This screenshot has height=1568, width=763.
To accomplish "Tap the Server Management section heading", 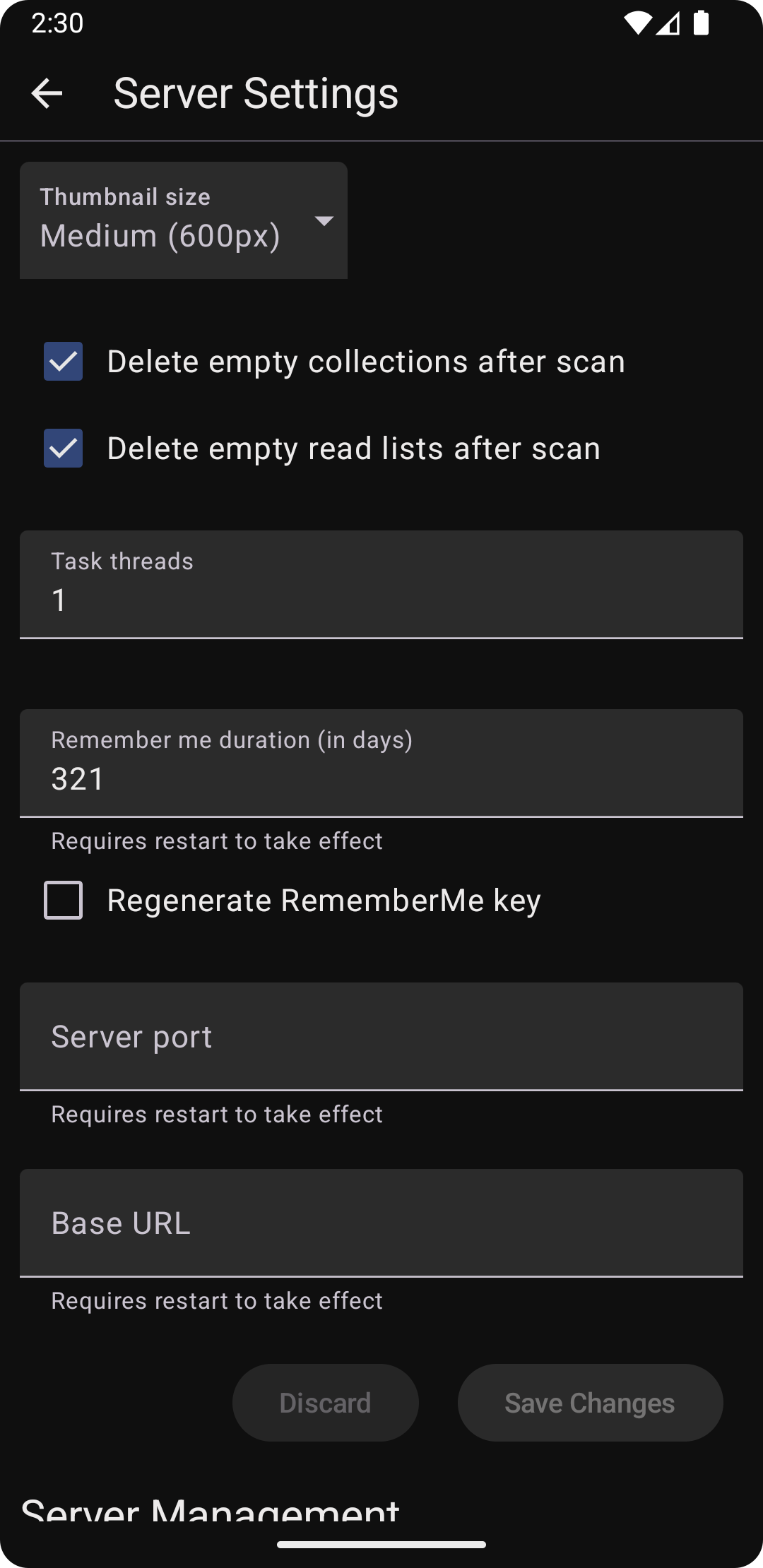I will click(x=211, y=1510).
